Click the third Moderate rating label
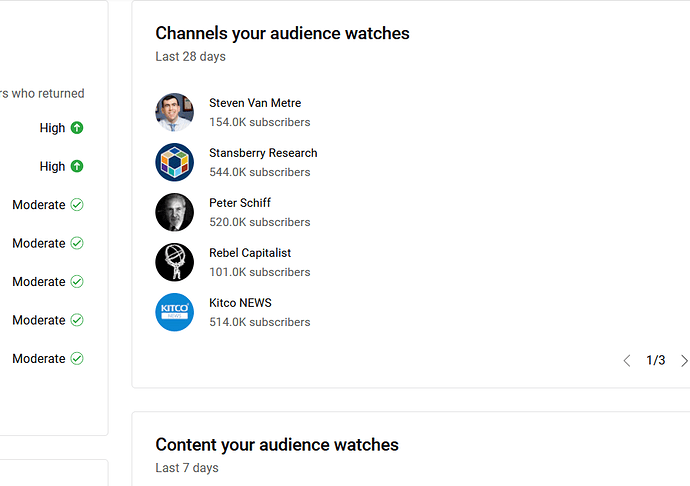This screenshot has height=486, width=690. [39, 282]
